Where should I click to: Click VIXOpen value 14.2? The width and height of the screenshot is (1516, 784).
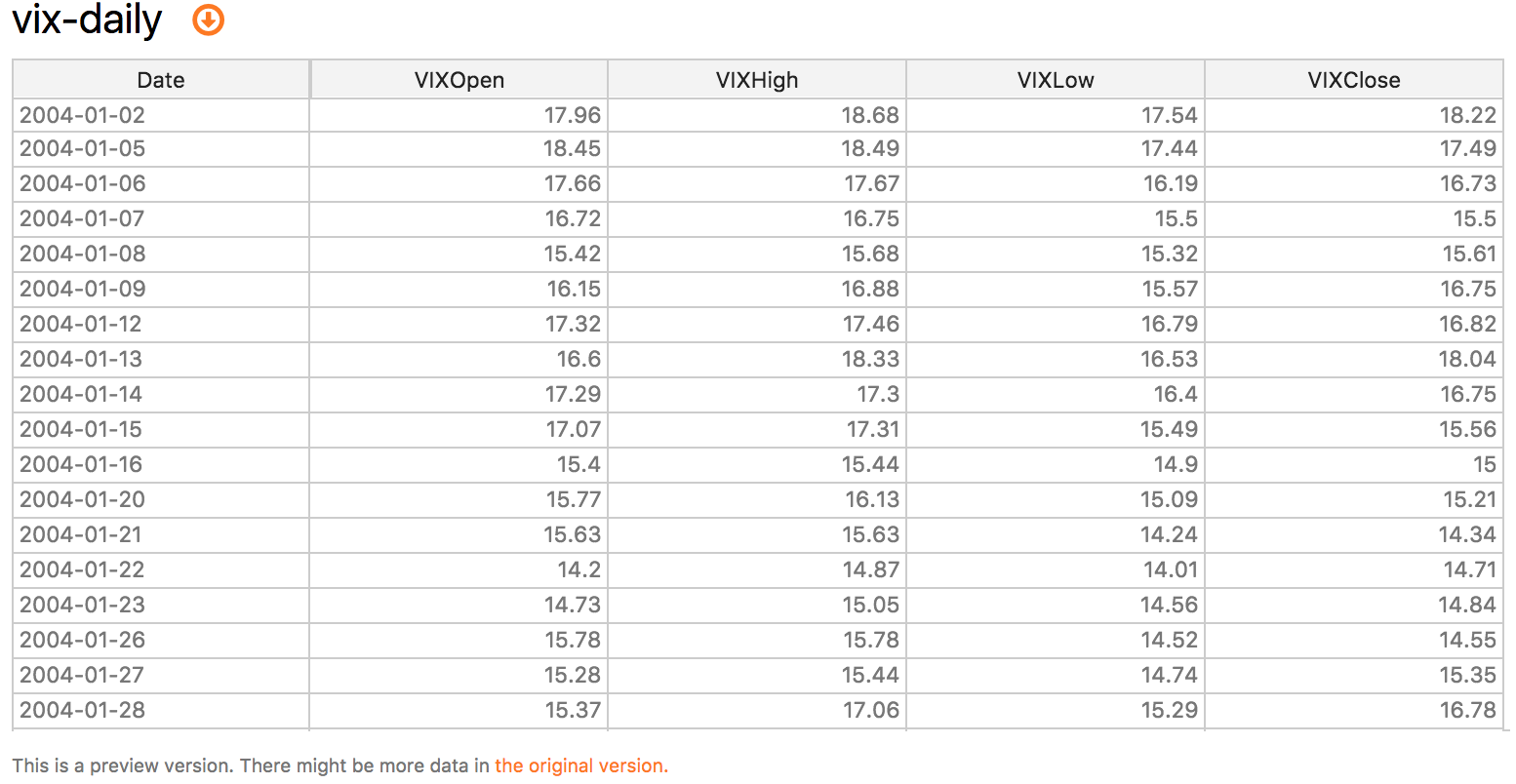click(x=578, y=569)
